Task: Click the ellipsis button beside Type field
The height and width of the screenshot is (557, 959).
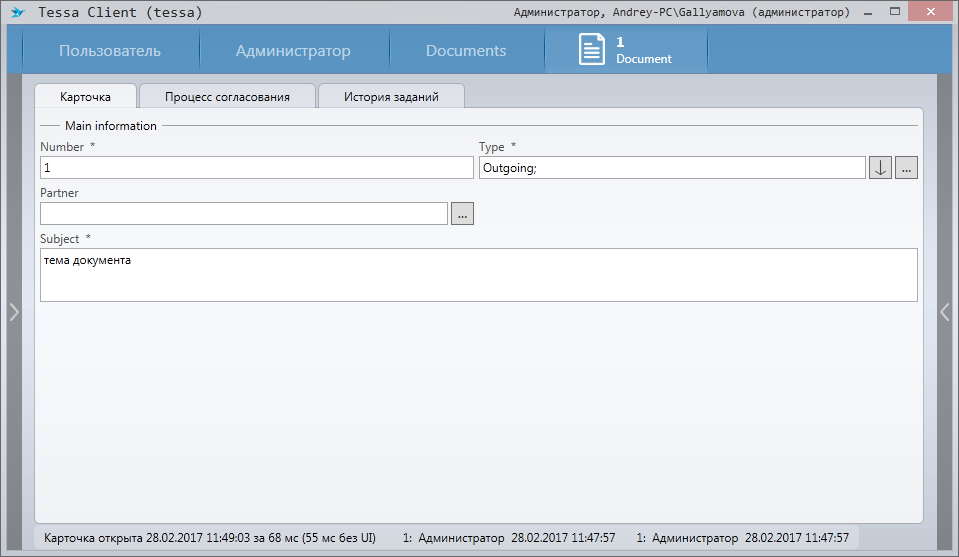Action: [906, 168]
